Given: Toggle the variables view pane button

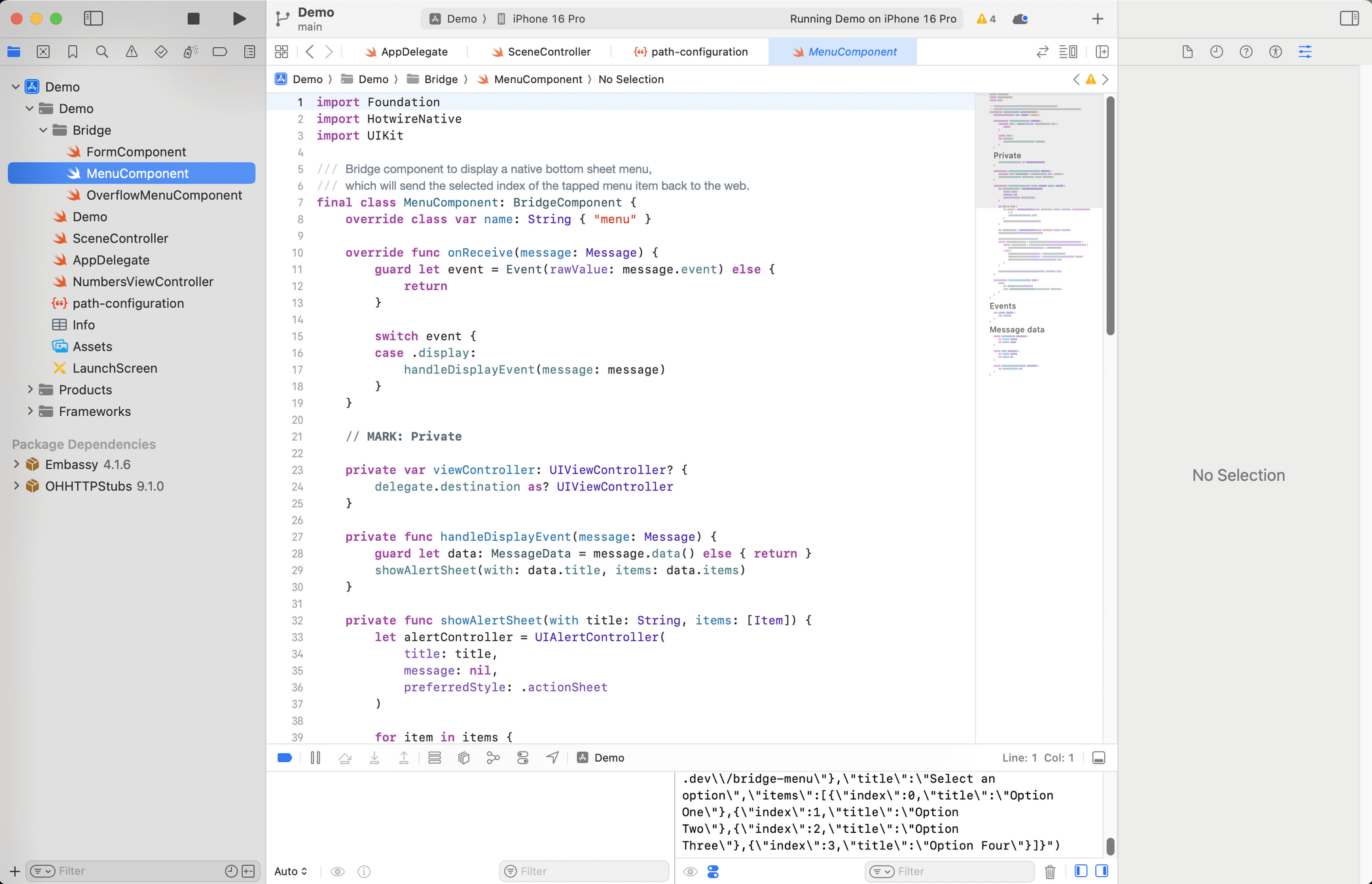Looking at the screenshot, I should 1081,872.
